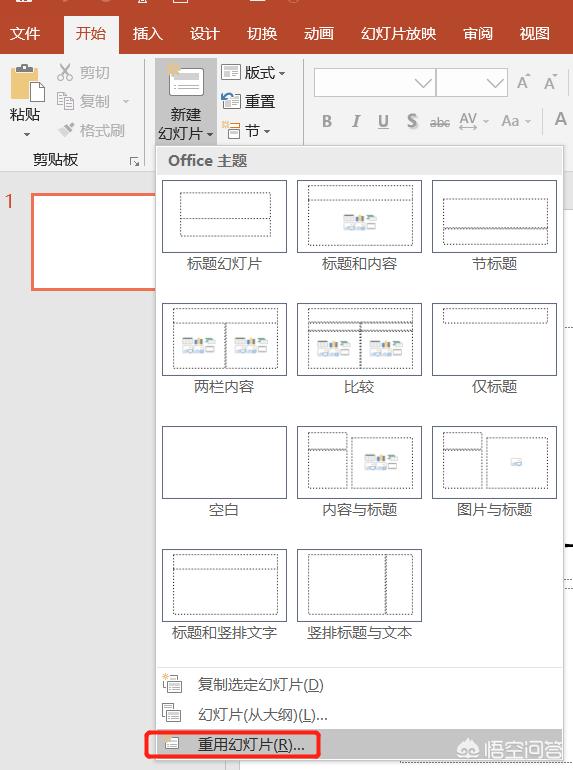
Task: Open the font name combo box
Action: pos(375,82)
